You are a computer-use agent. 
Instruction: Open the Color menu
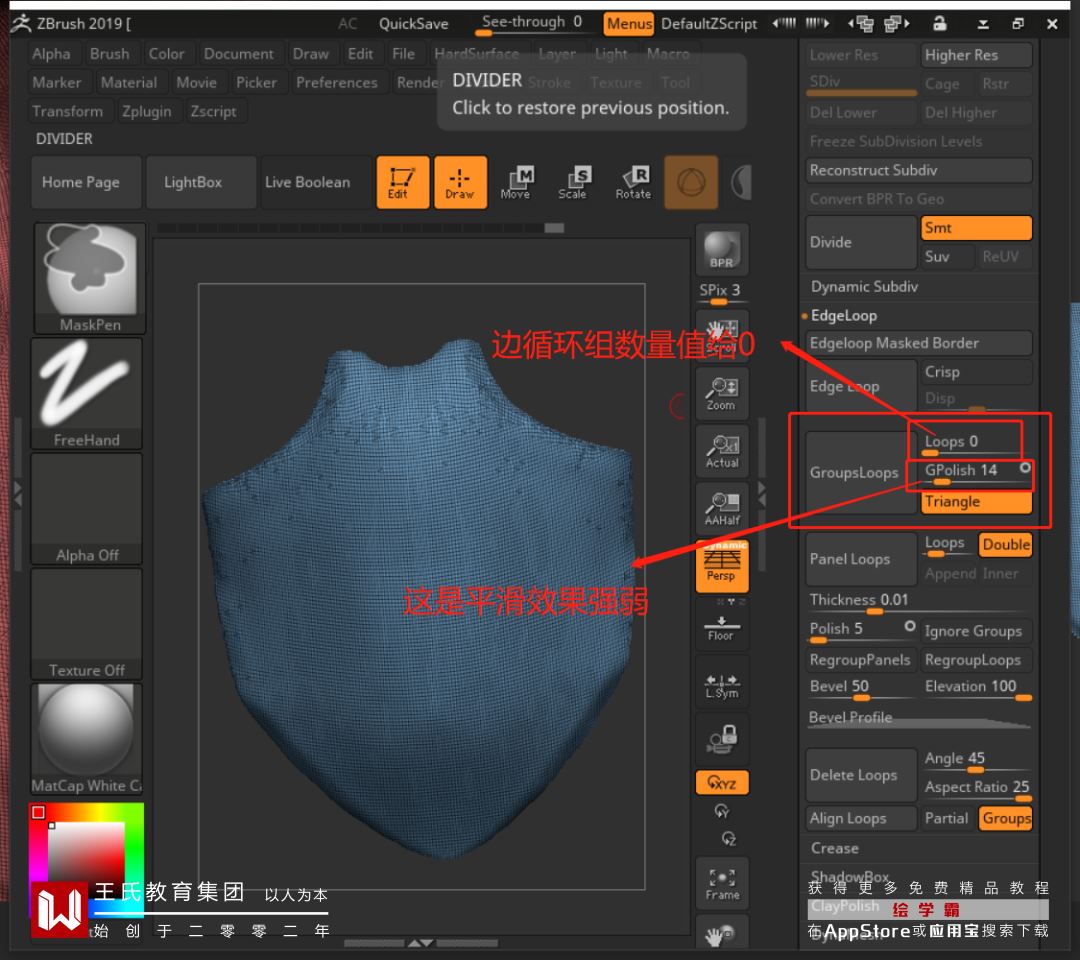coord(166,54)
